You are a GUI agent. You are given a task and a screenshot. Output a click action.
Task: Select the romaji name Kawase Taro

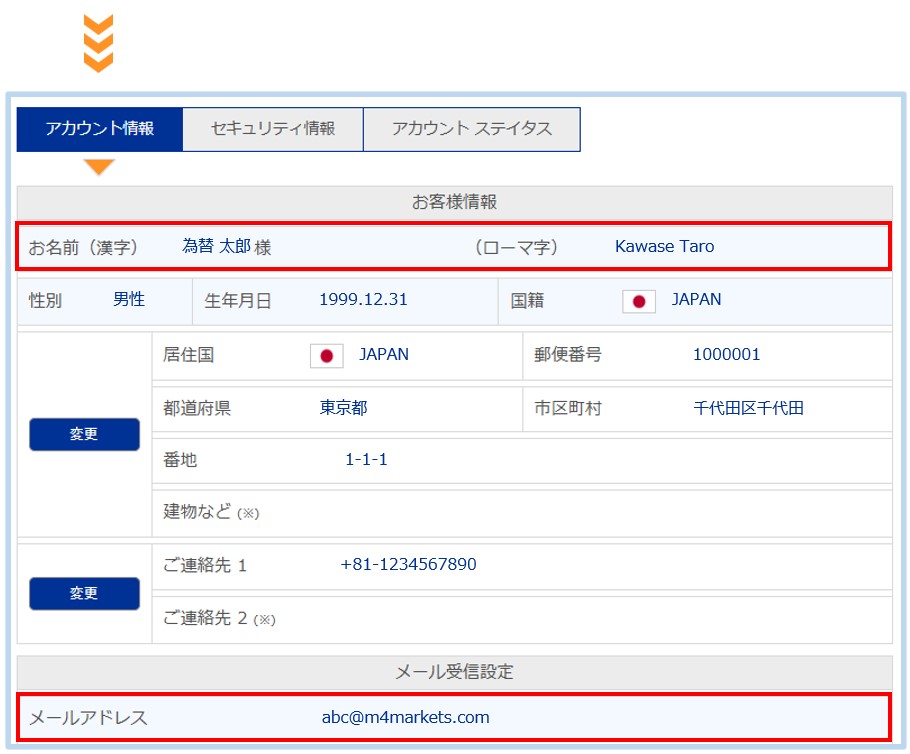(x=664, y=246)
